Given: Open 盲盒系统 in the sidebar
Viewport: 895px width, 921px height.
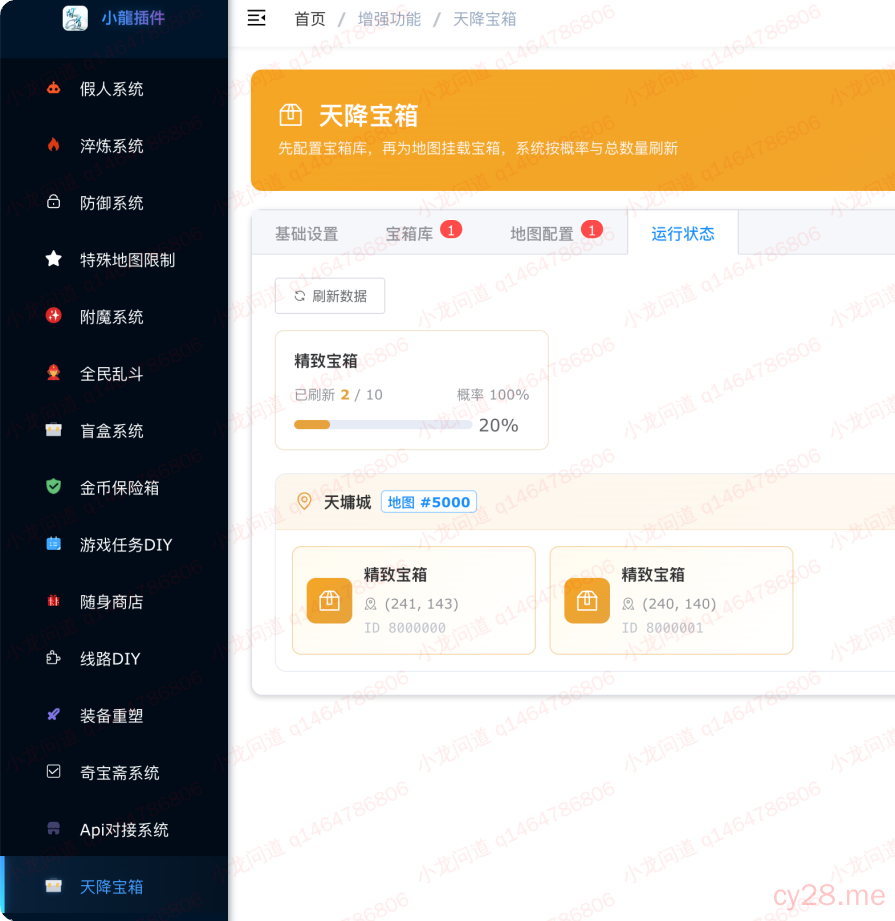Looking at the screenshot, I should coord(114,431).
